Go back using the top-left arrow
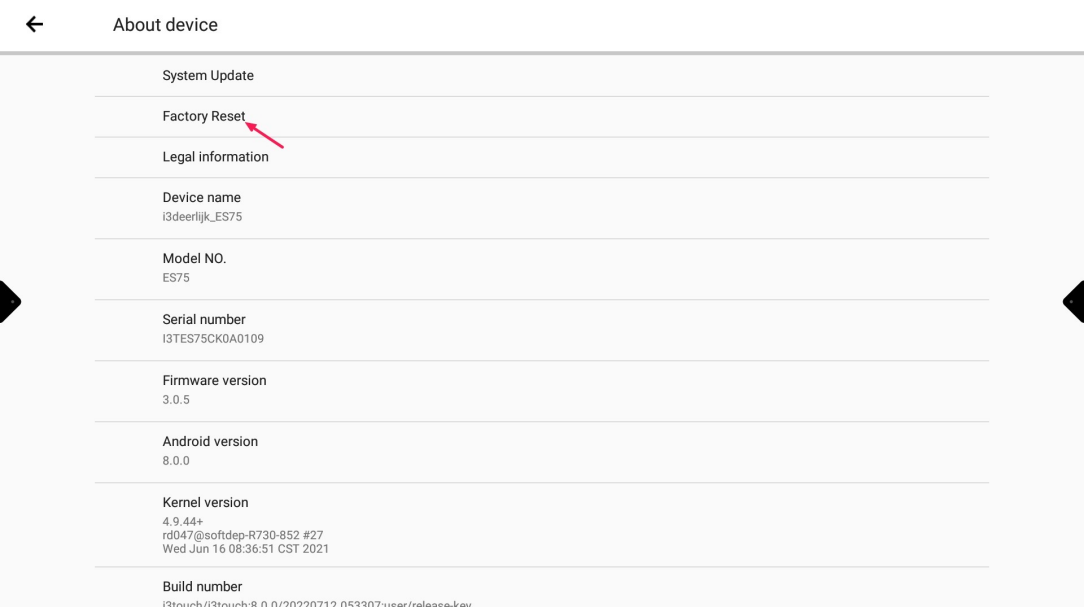The image size is (1087, 610). pyautogui.click(x=35, y=24)
